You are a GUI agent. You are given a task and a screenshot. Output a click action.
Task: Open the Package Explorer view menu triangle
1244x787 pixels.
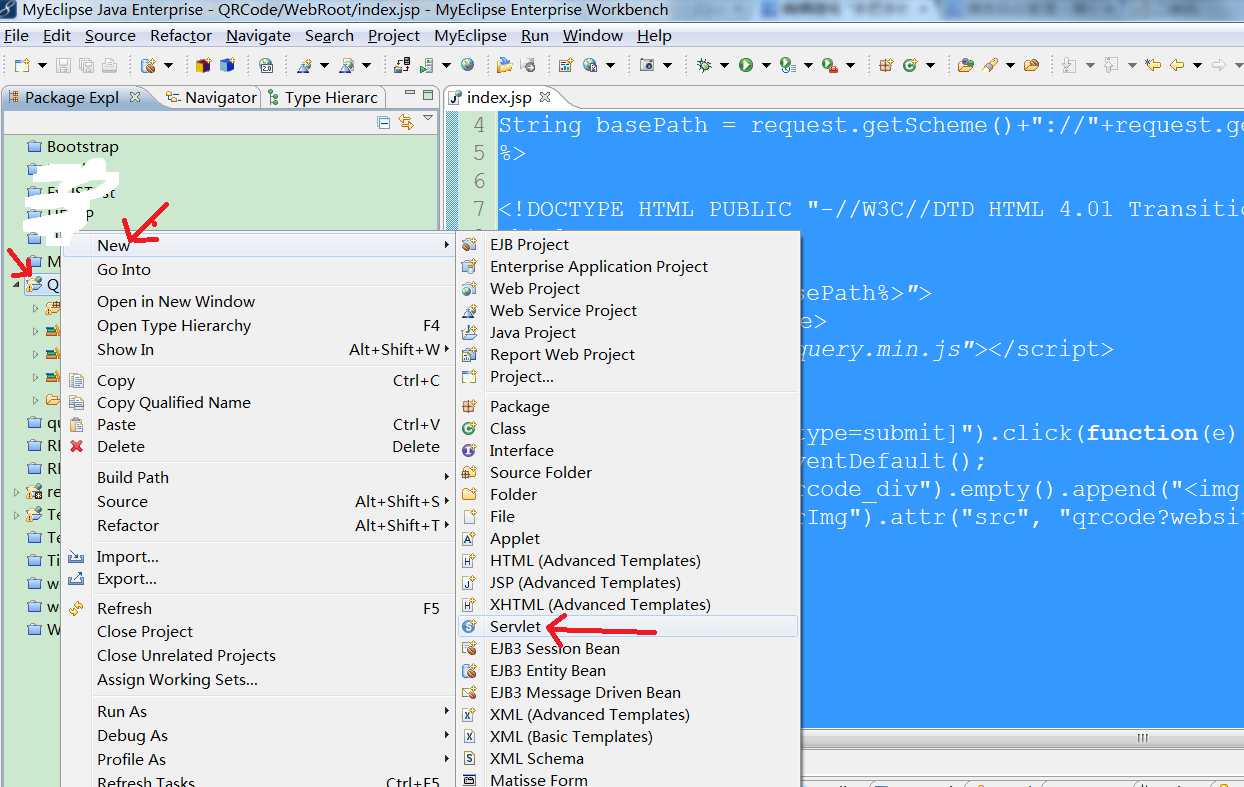click(428, 119)
